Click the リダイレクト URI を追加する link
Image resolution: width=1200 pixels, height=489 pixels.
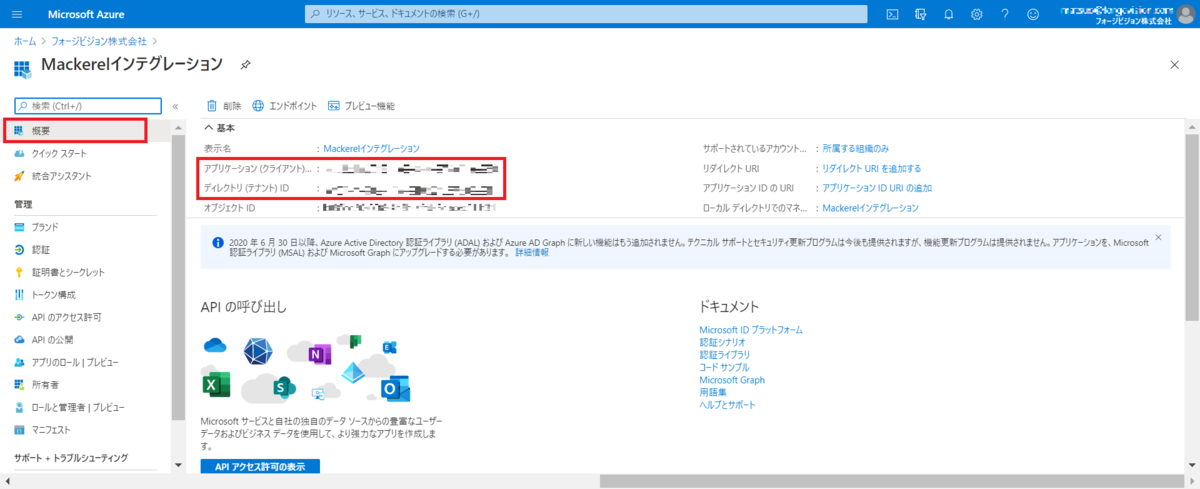(x=871, y=168)
